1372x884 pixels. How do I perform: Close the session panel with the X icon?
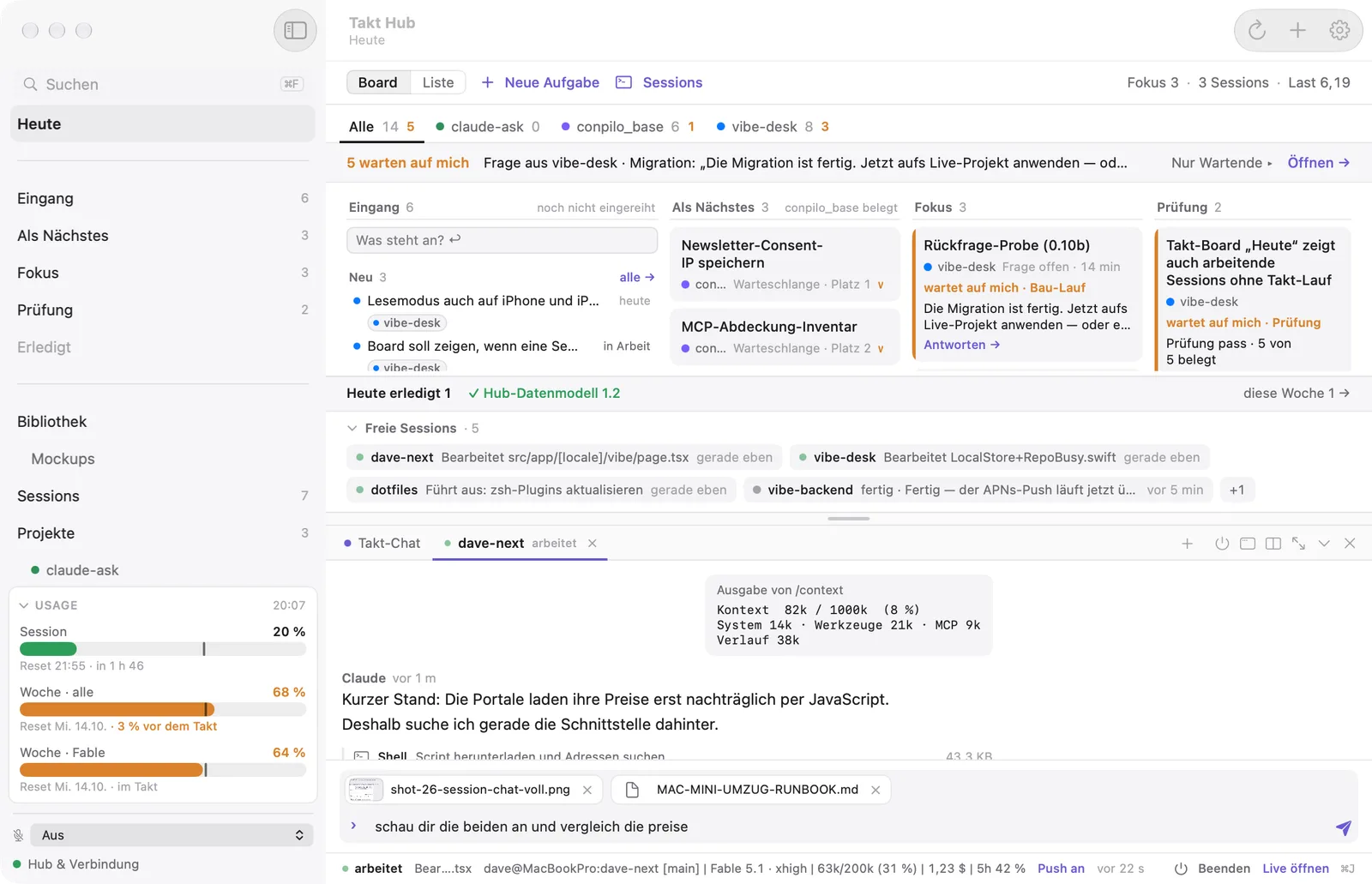coord(1350,544)
